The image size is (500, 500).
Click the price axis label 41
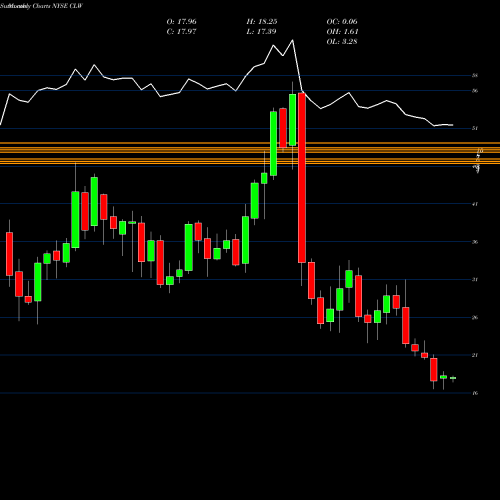pos(475,204)
